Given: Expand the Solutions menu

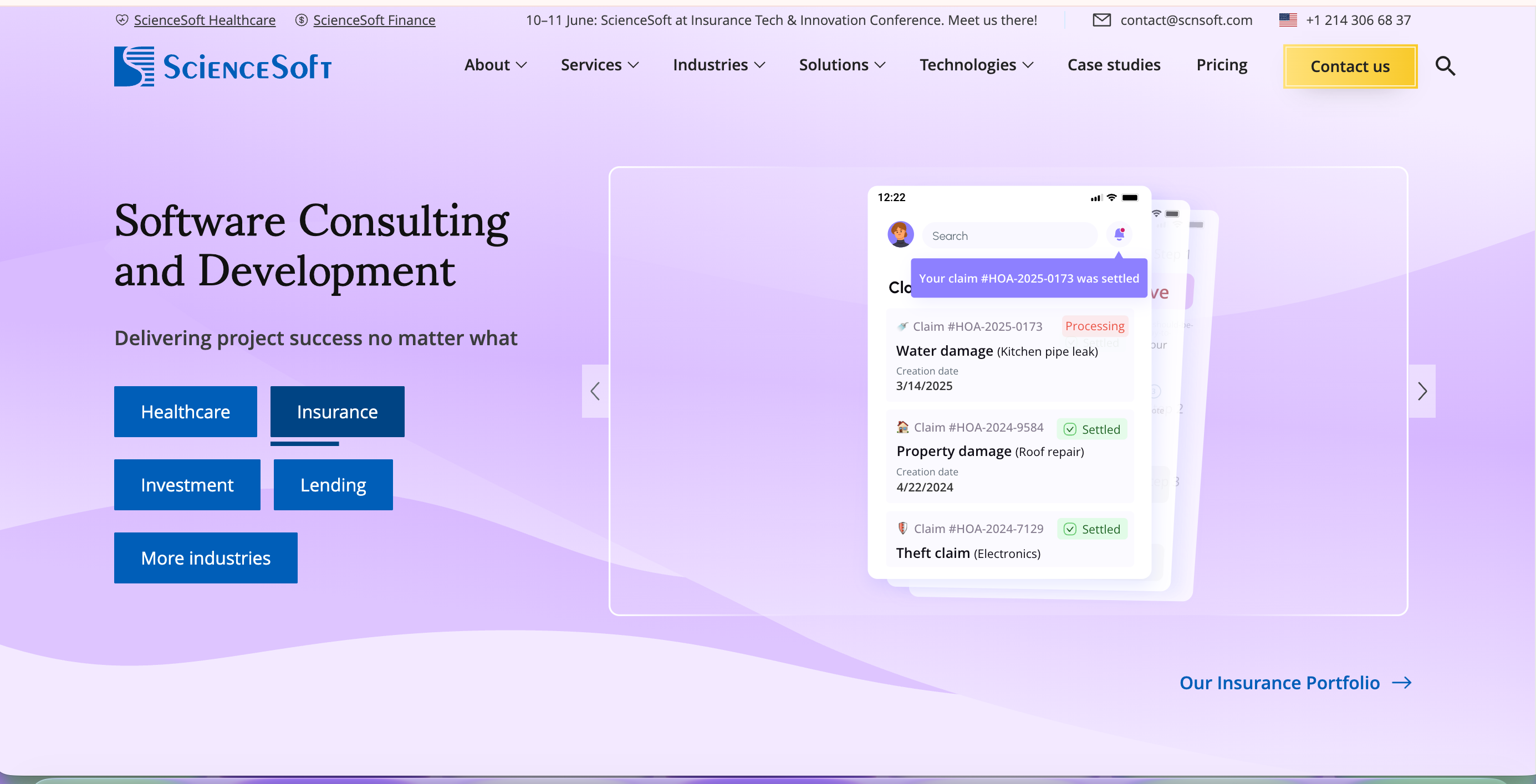Looking at the screenshot, I should click(x=843, y=64).
